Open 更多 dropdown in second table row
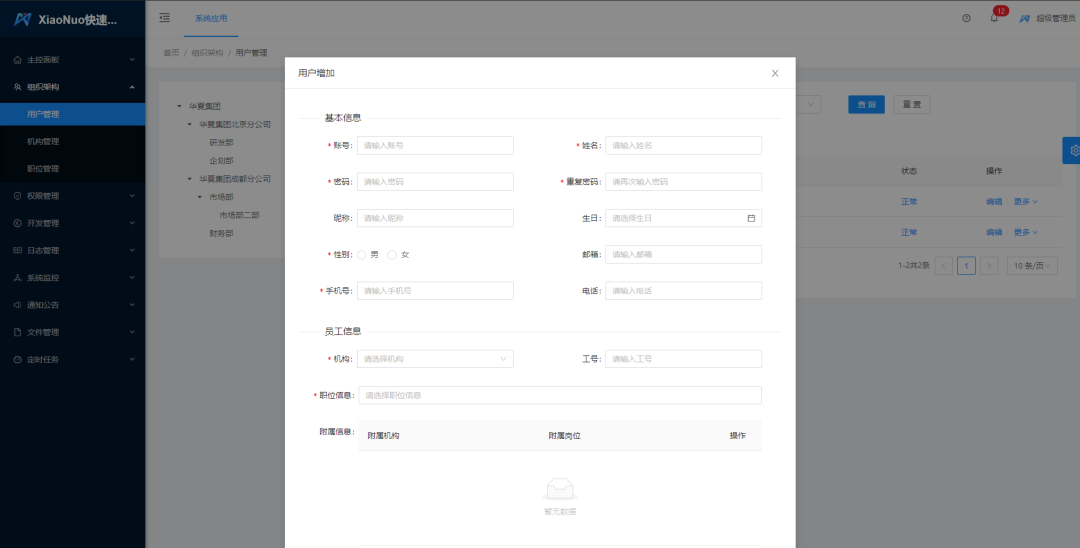This screenshot has width=1080, height=548. pos(1026,232)
